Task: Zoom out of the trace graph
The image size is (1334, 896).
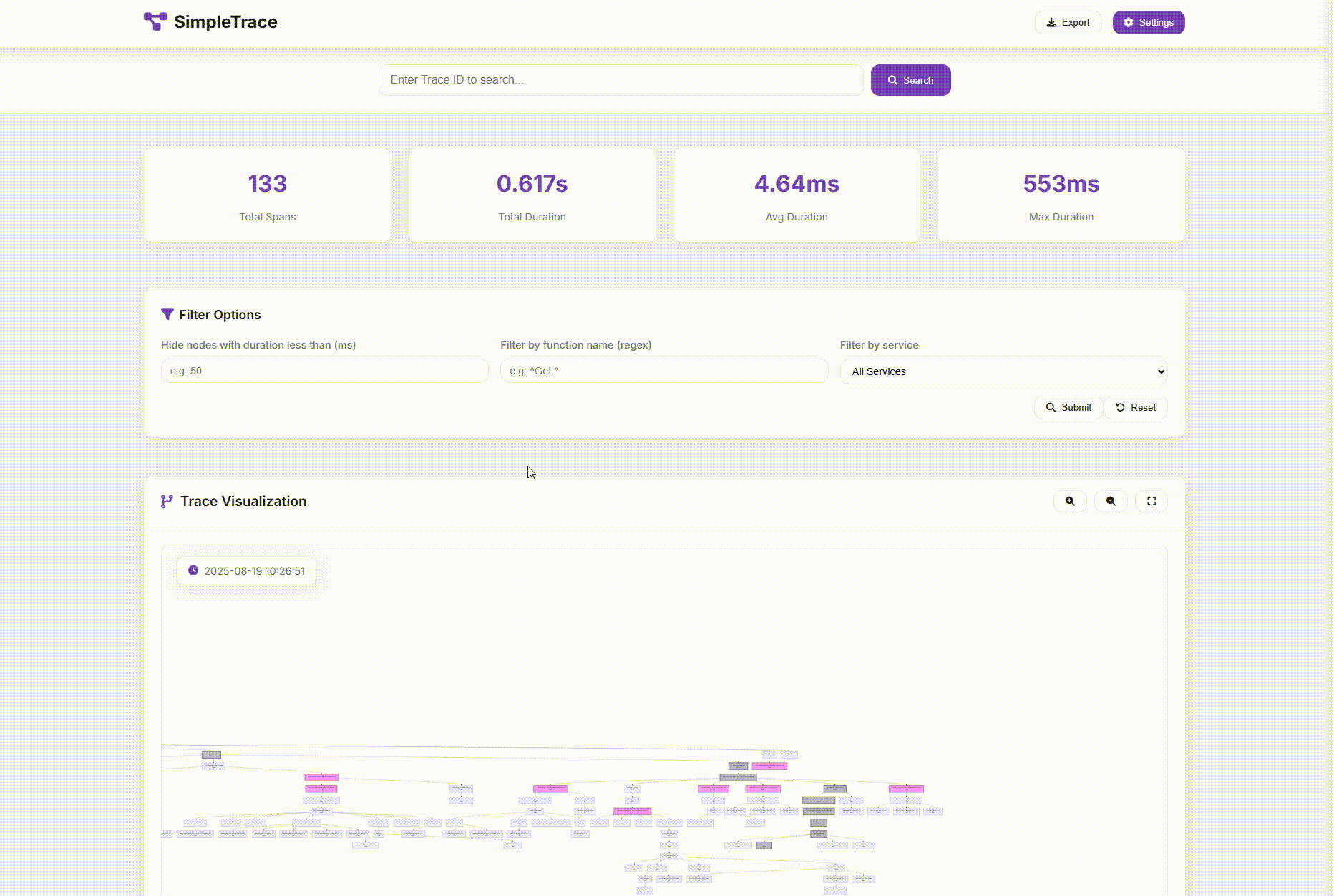Action: point(1111,501)
